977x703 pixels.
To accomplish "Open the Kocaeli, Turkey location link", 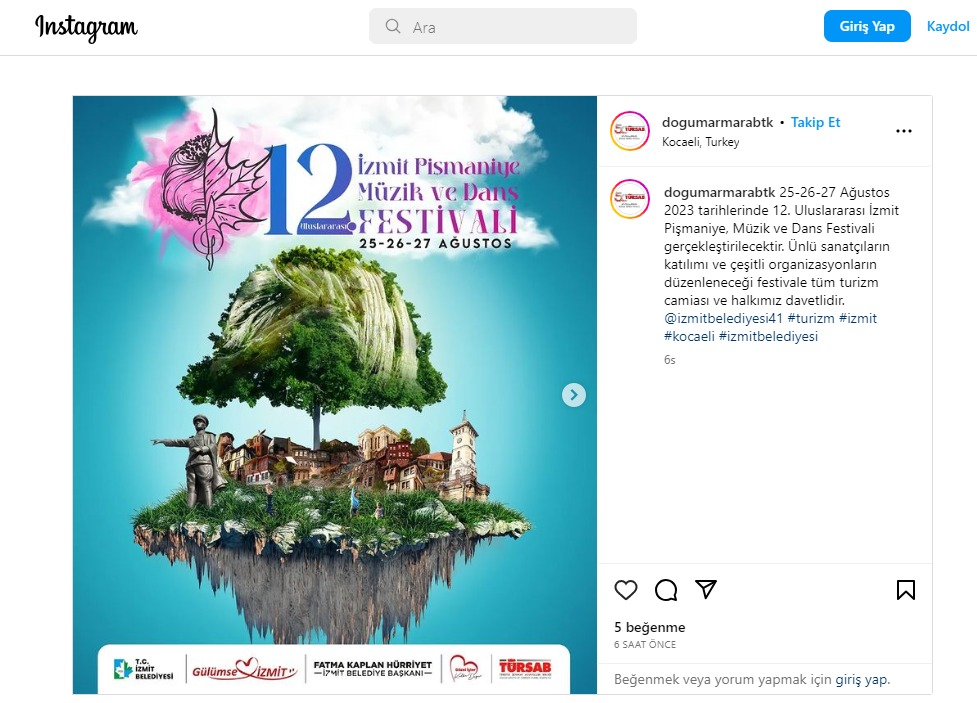I will pyautogui.click(x=700, y=142).
